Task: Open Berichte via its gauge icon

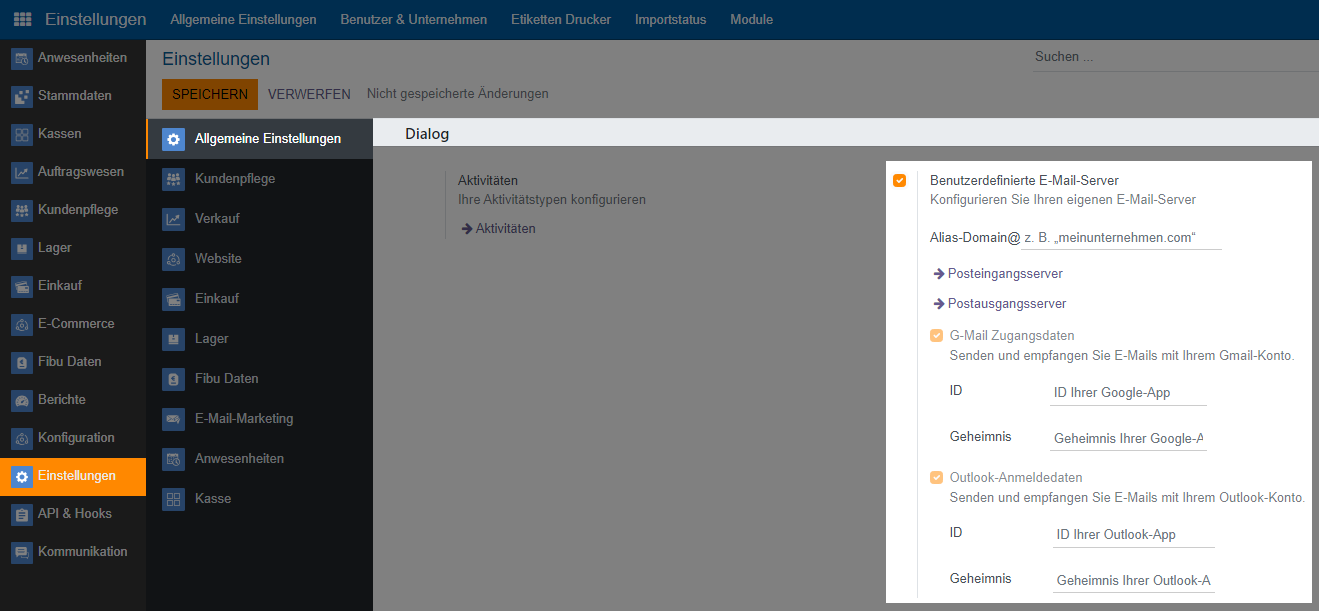Action: pyautogui.click(x=22, y=401)
